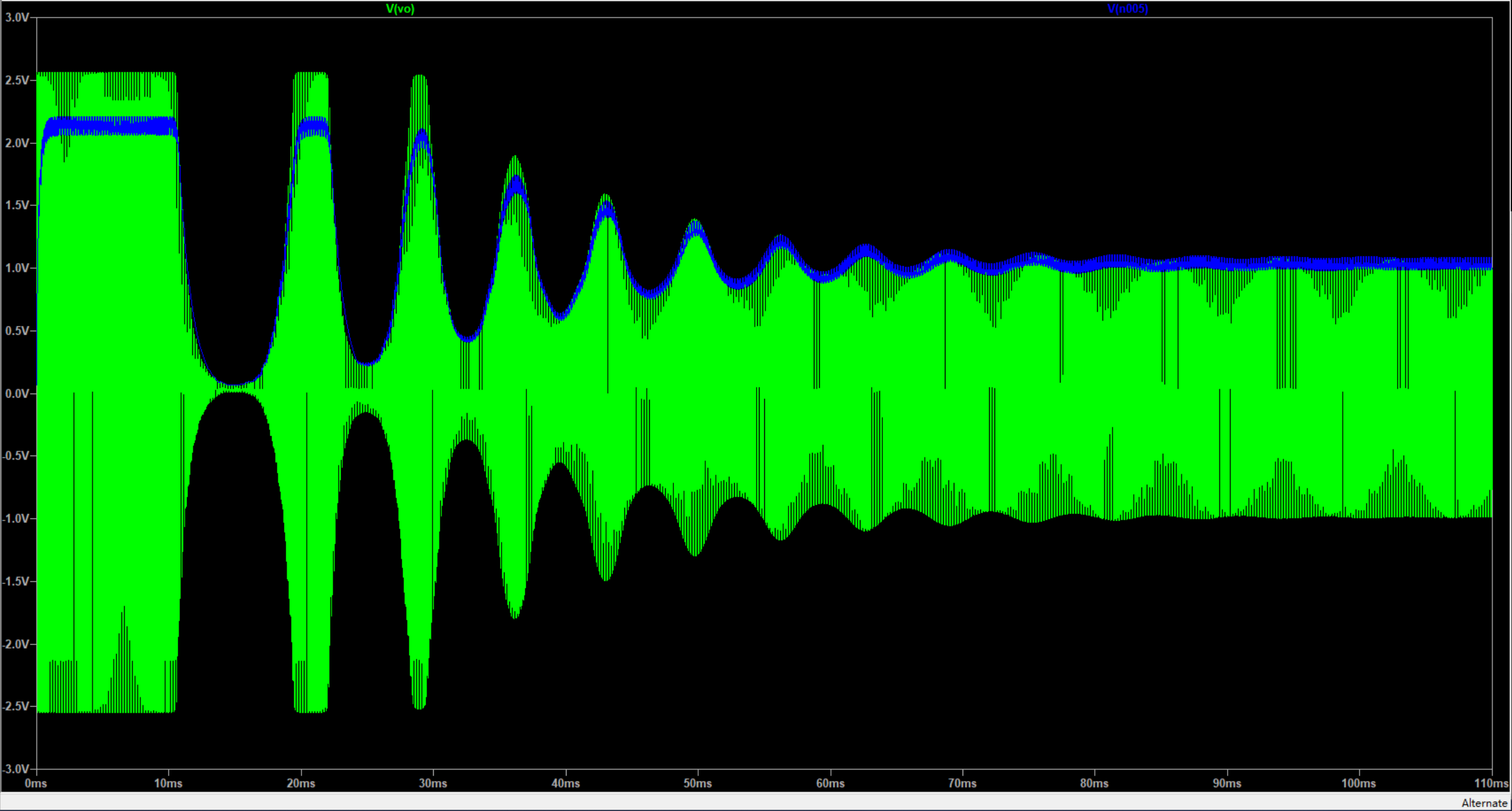Click the 40ms time axis label
This screenshot has height=811, width=1512.
[566, 784]
